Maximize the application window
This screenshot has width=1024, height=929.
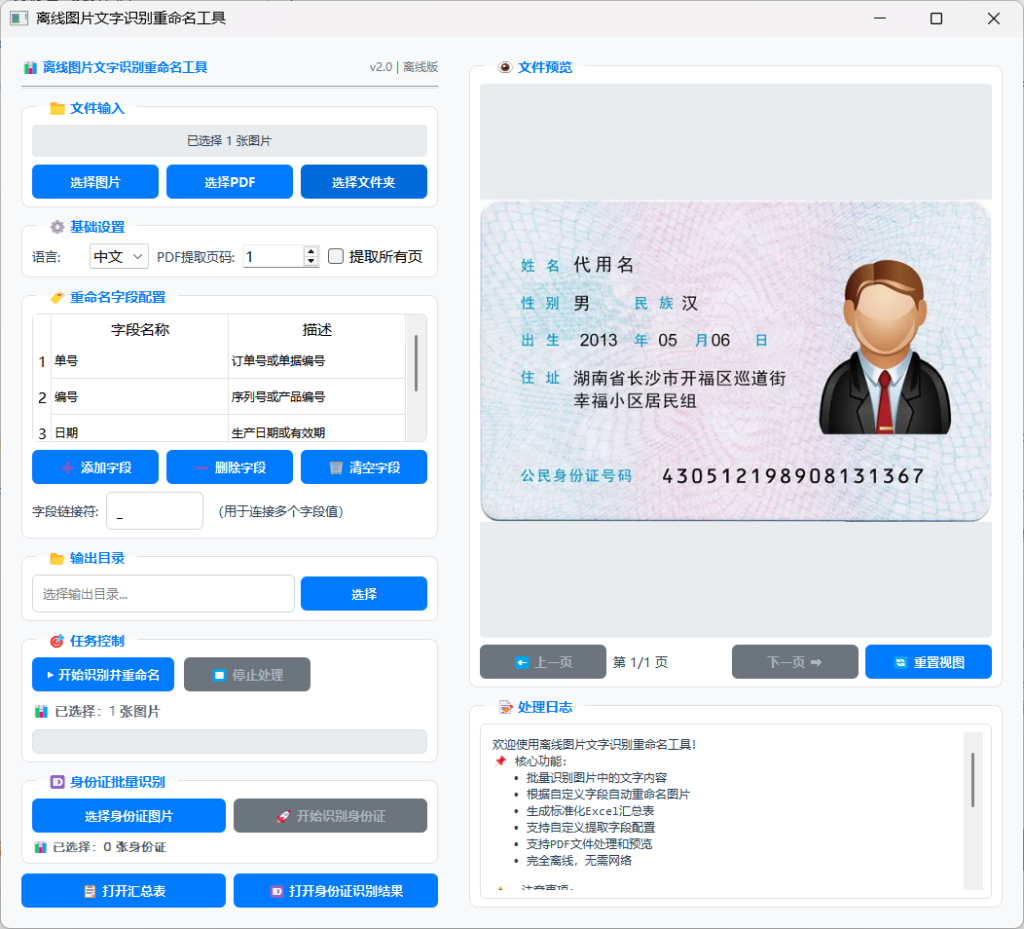pos(936,18)
